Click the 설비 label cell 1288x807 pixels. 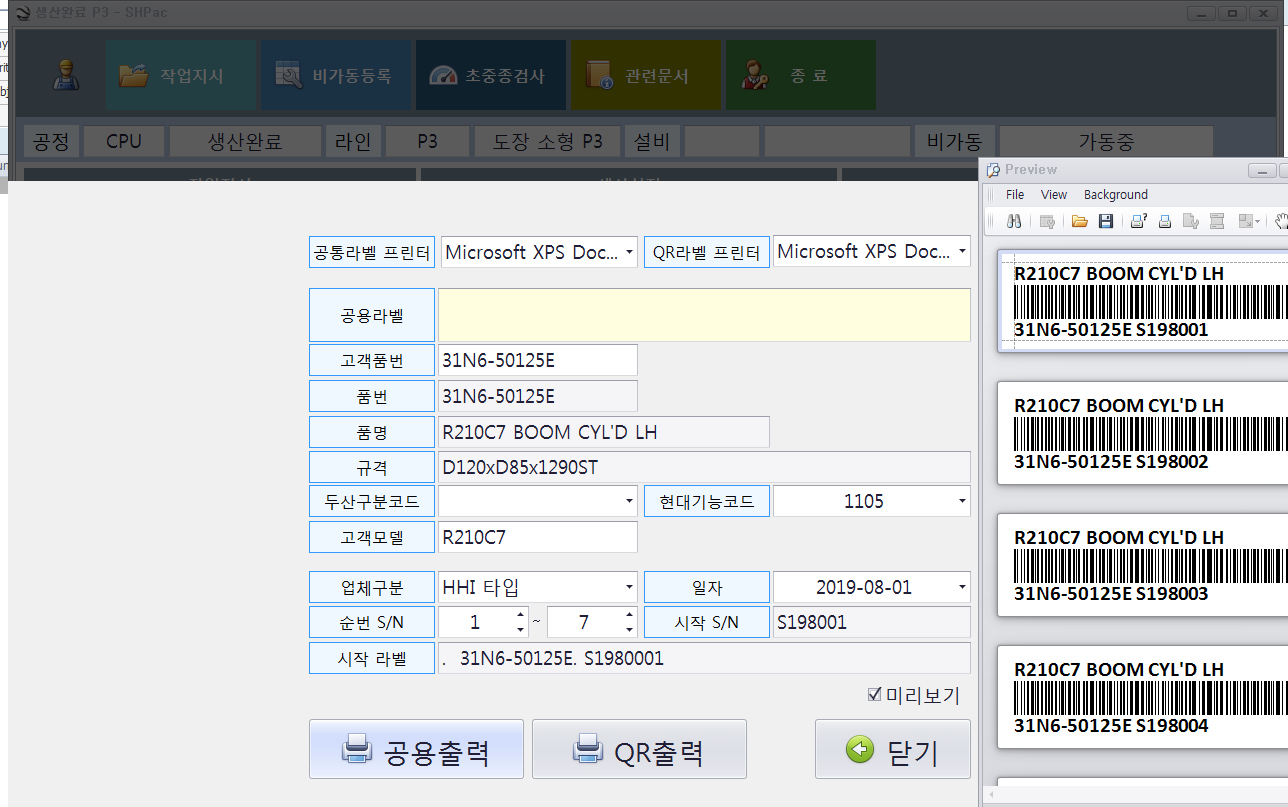652,142
